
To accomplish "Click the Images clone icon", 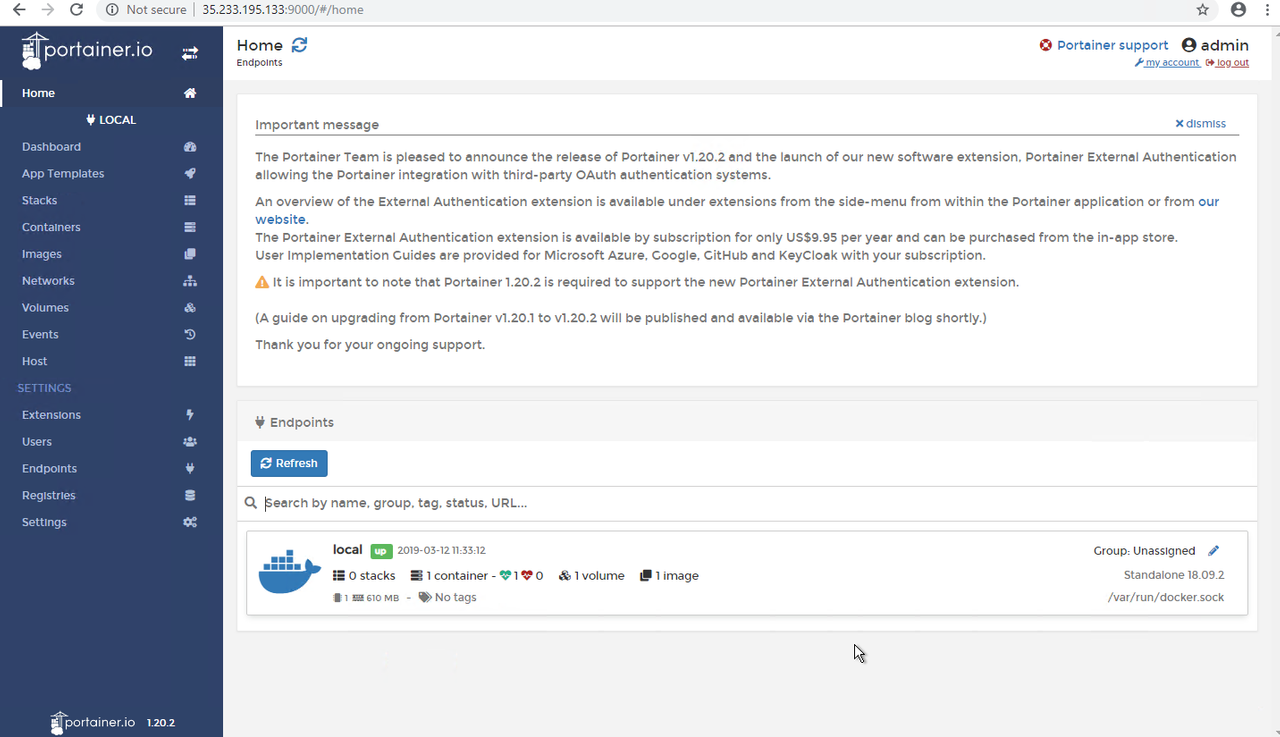I will (x=190, y=254).
